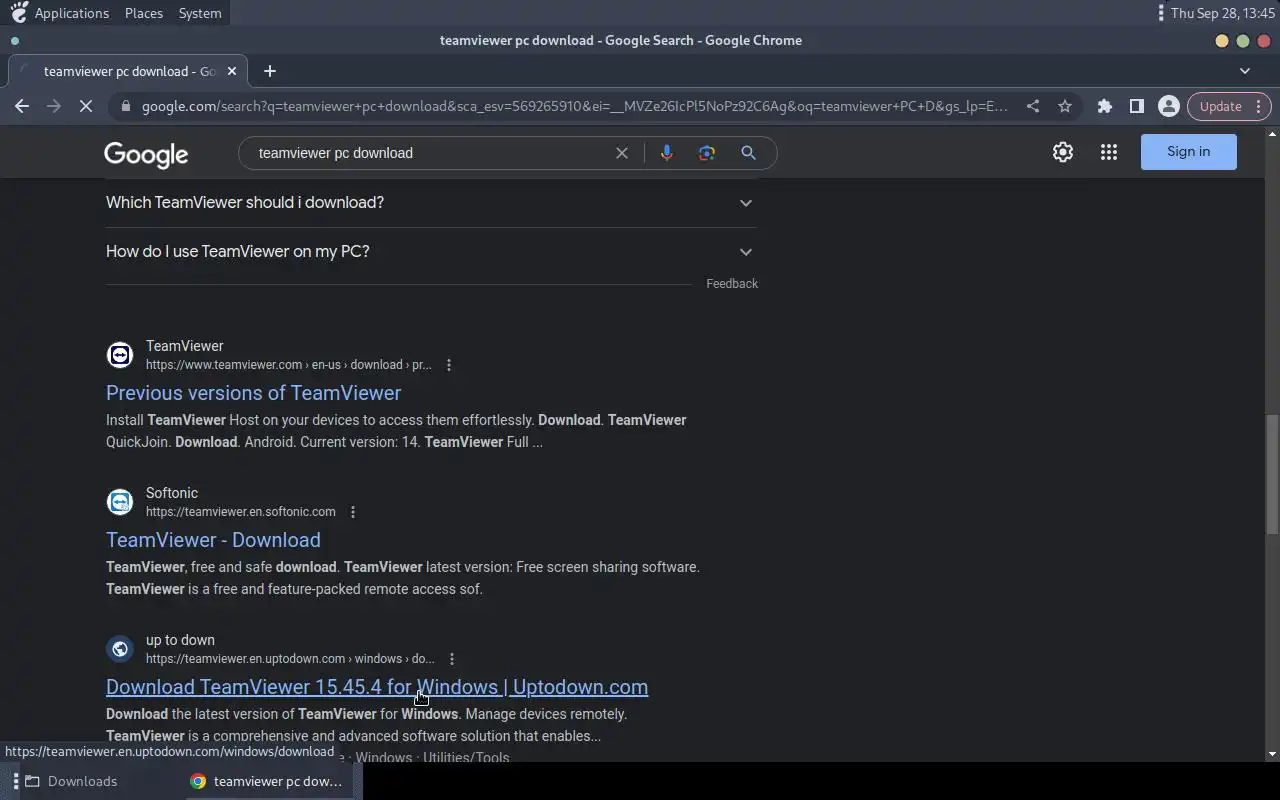The width and height of the screenshot is (1280, 800).
Task: Open more options for TeamViewer result
Action: pos(449,365)
